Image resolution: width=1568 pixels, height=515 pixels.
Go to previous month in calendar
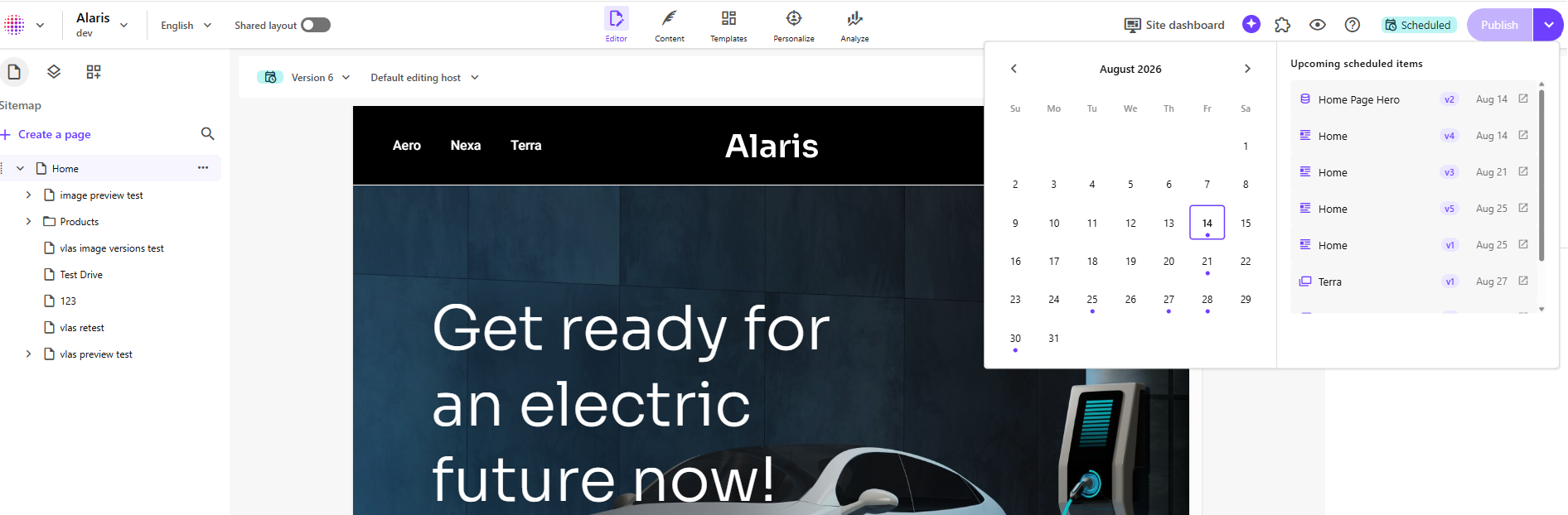tap(1014, 69)
